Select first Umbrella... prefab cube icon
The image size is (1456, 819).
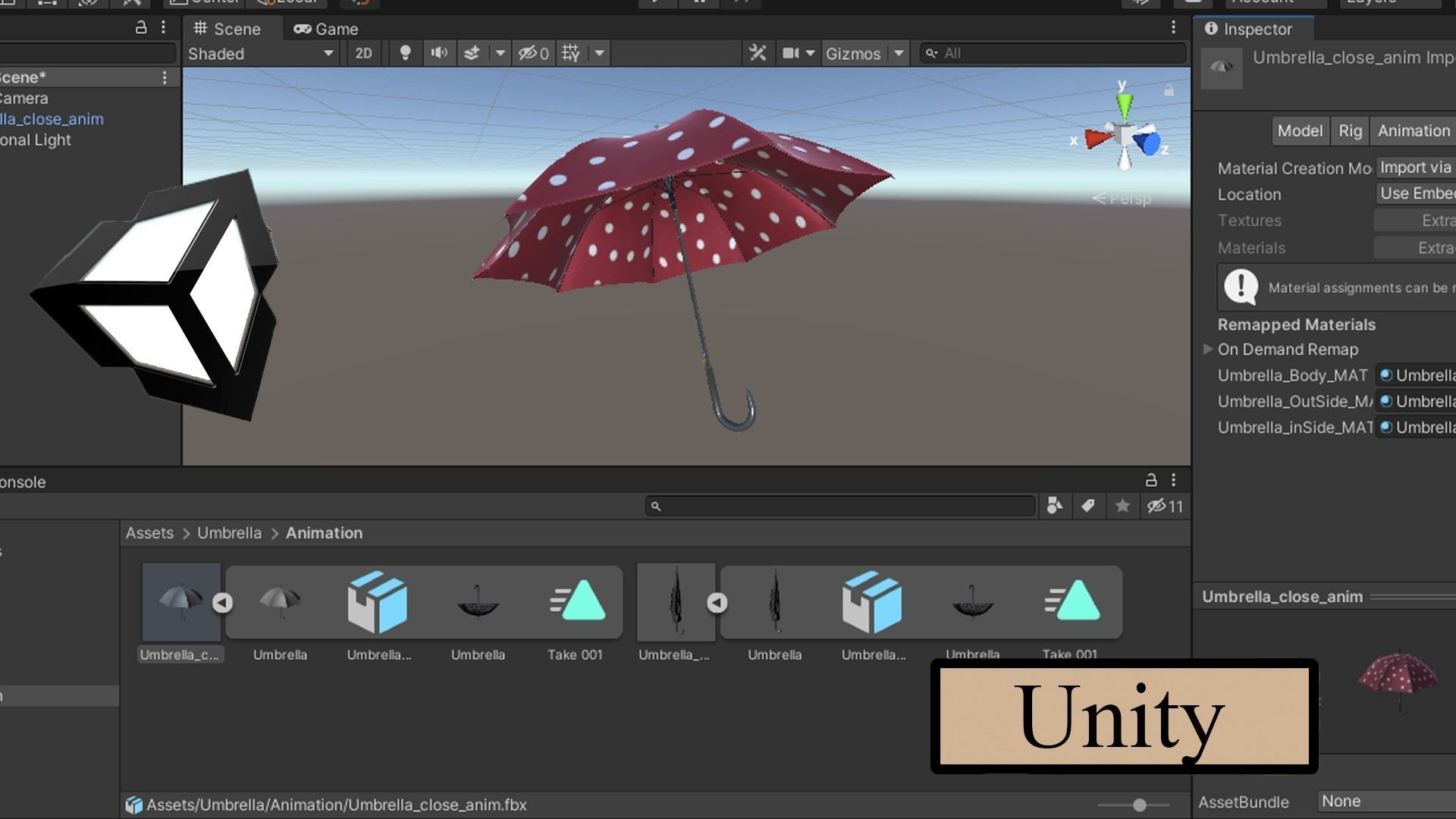tap(378, 602)
